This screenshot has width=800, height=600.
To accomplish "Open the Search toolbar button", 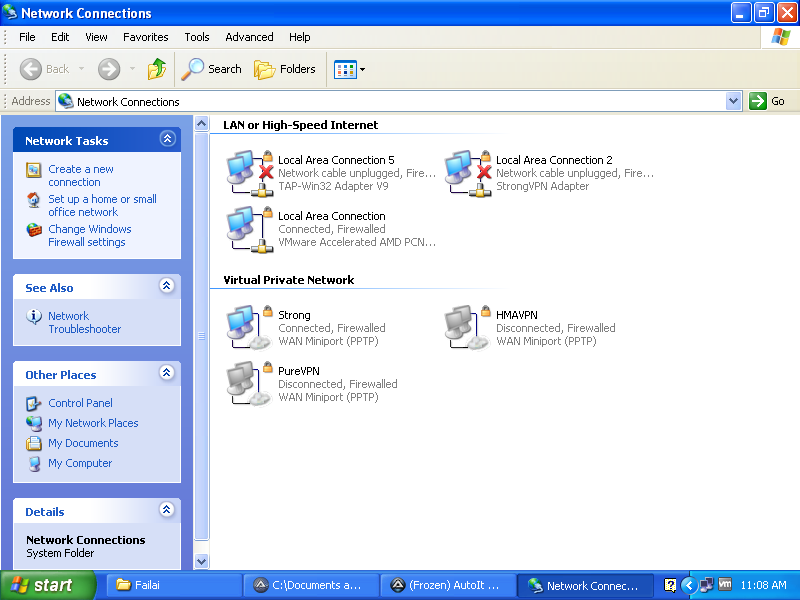I will click(x=212, y=69).
